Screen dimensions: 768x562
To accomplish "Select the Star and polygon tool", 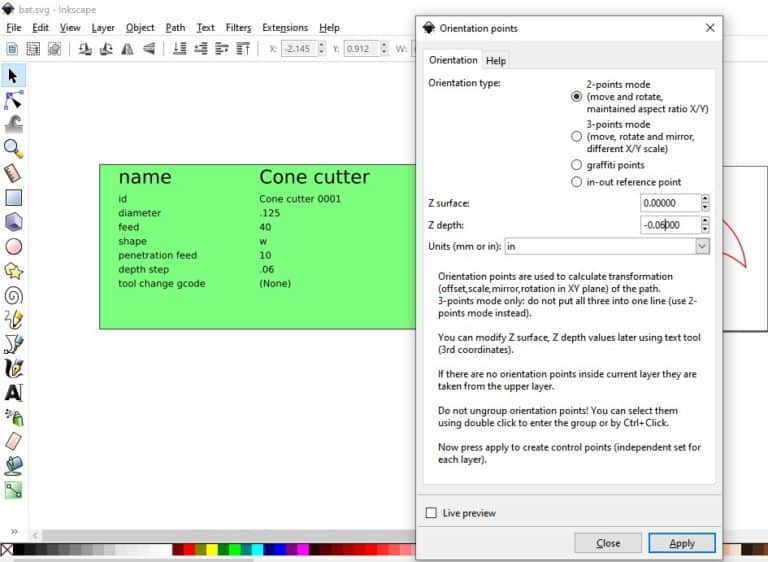I will tap(13, 271).
